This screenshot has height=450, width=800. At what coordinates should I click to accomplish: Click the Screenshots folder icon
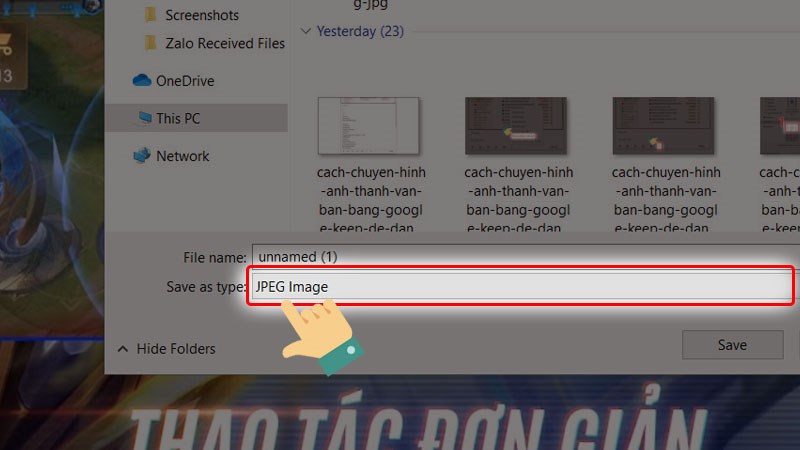(x=151, y=15)
